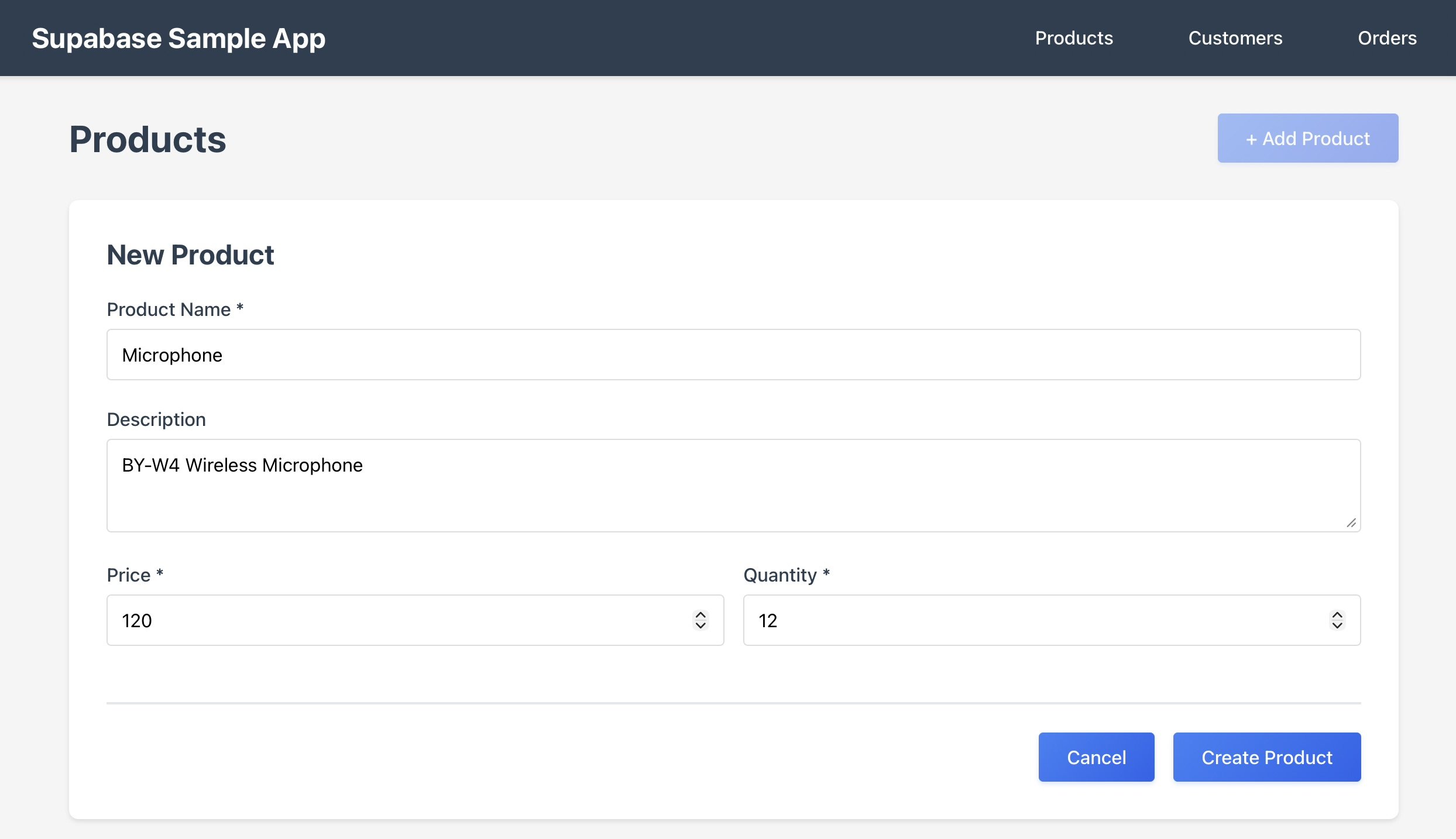Decrement Quantity using the down stepper
The height and width of the screenshot is (839, 1456).
(x=1337, y=625)
